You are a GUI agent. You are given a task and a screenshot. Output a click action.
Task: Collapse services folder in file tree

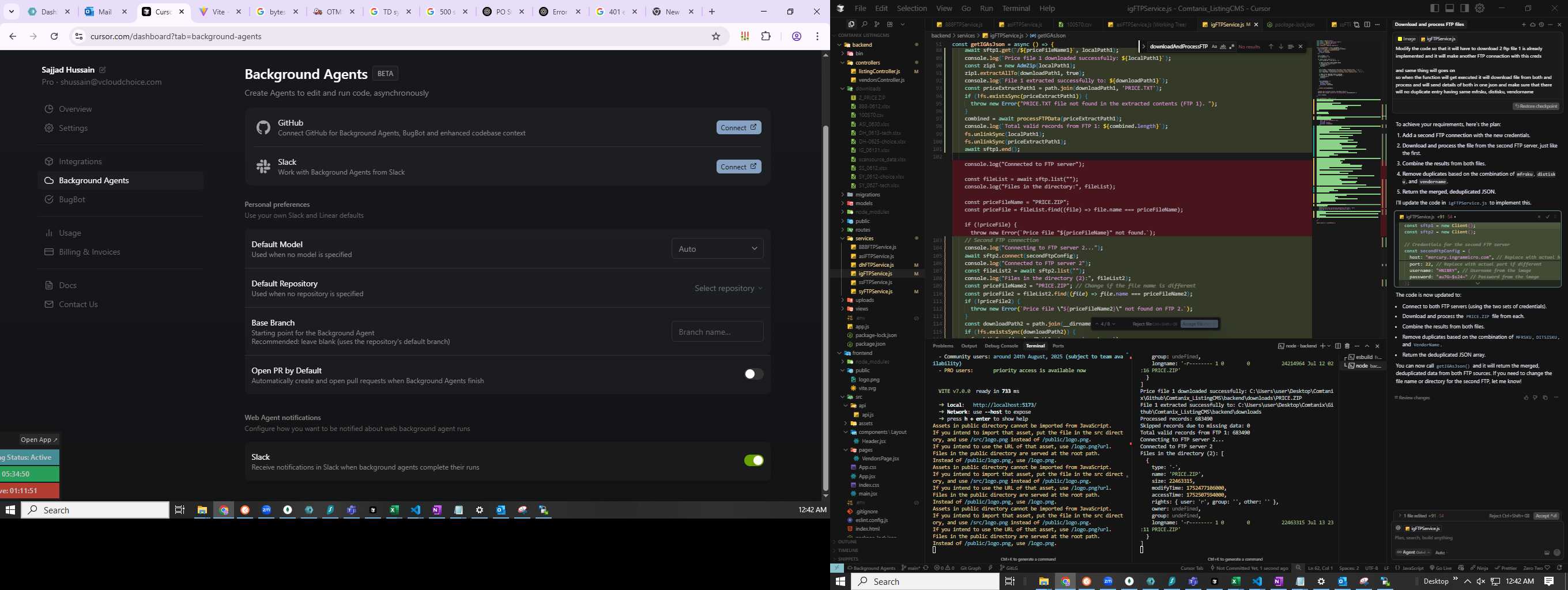pos(864,239)
